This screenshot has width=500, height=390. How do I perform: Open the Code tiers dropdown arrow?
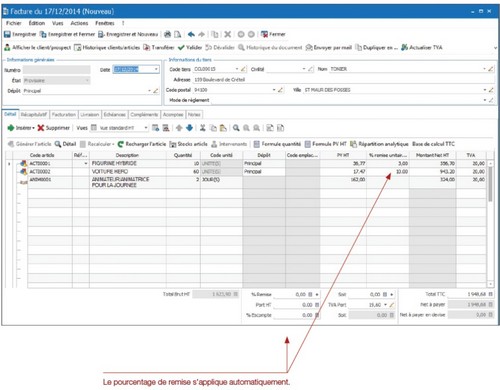coord(237,69)
